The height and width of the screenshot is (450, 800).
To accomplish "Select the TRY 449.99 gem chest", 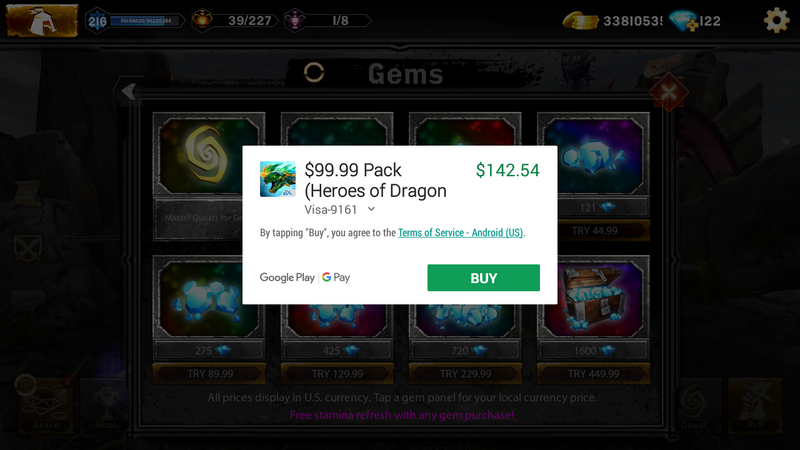I will point(593,374).
